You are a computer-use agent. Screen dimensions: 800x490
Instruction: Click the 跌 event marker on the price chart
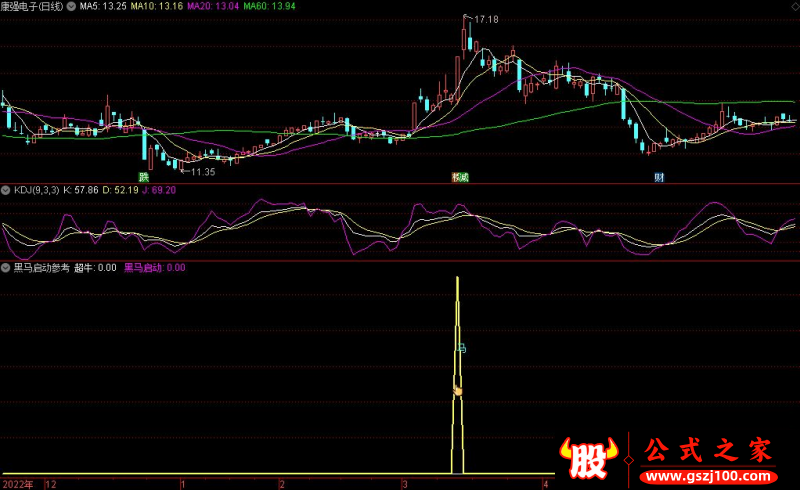tap(143, 177)
